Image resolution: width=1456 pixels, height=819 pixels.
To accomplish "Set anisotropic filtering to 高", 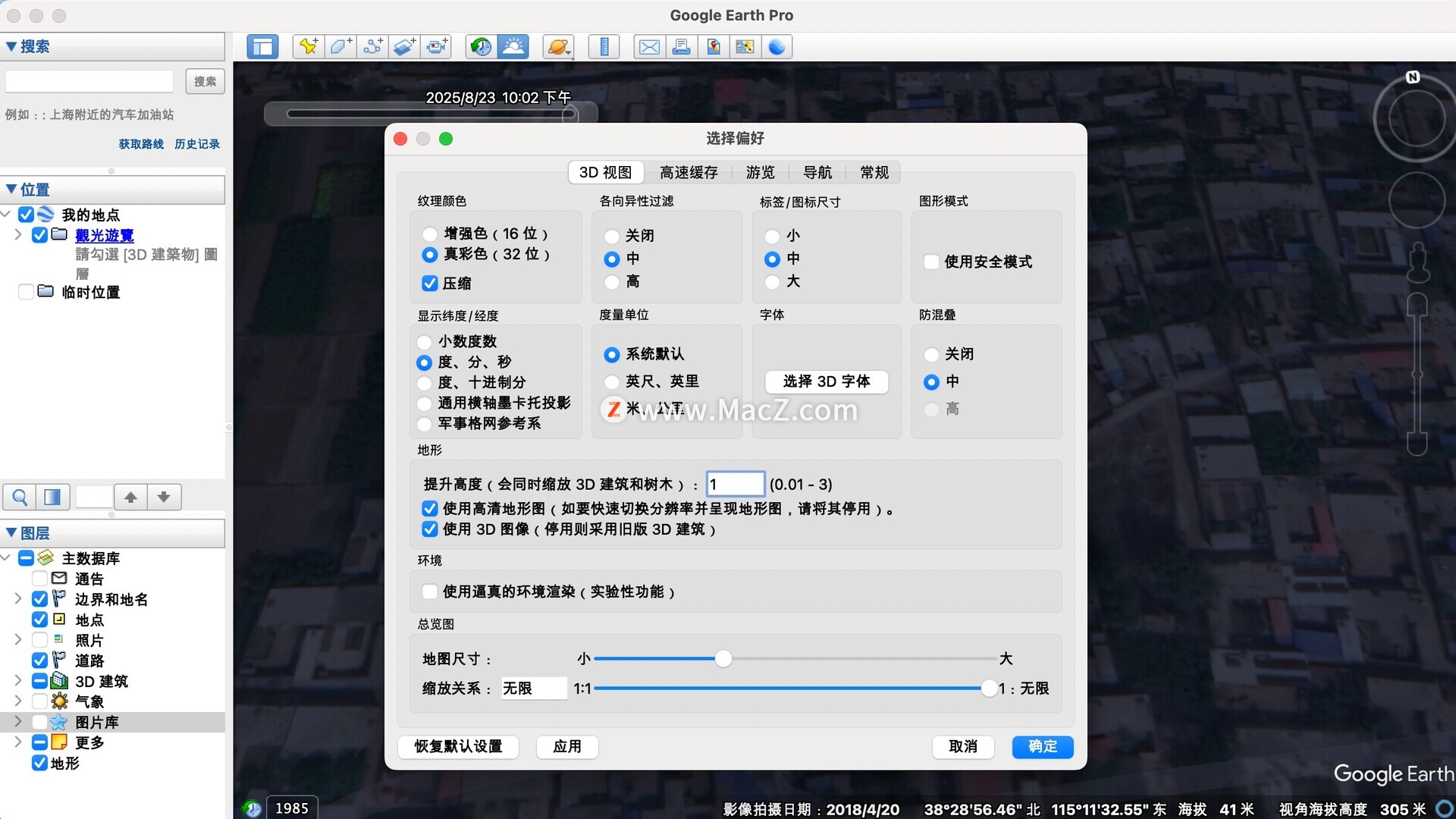I will tap(612, 282).
